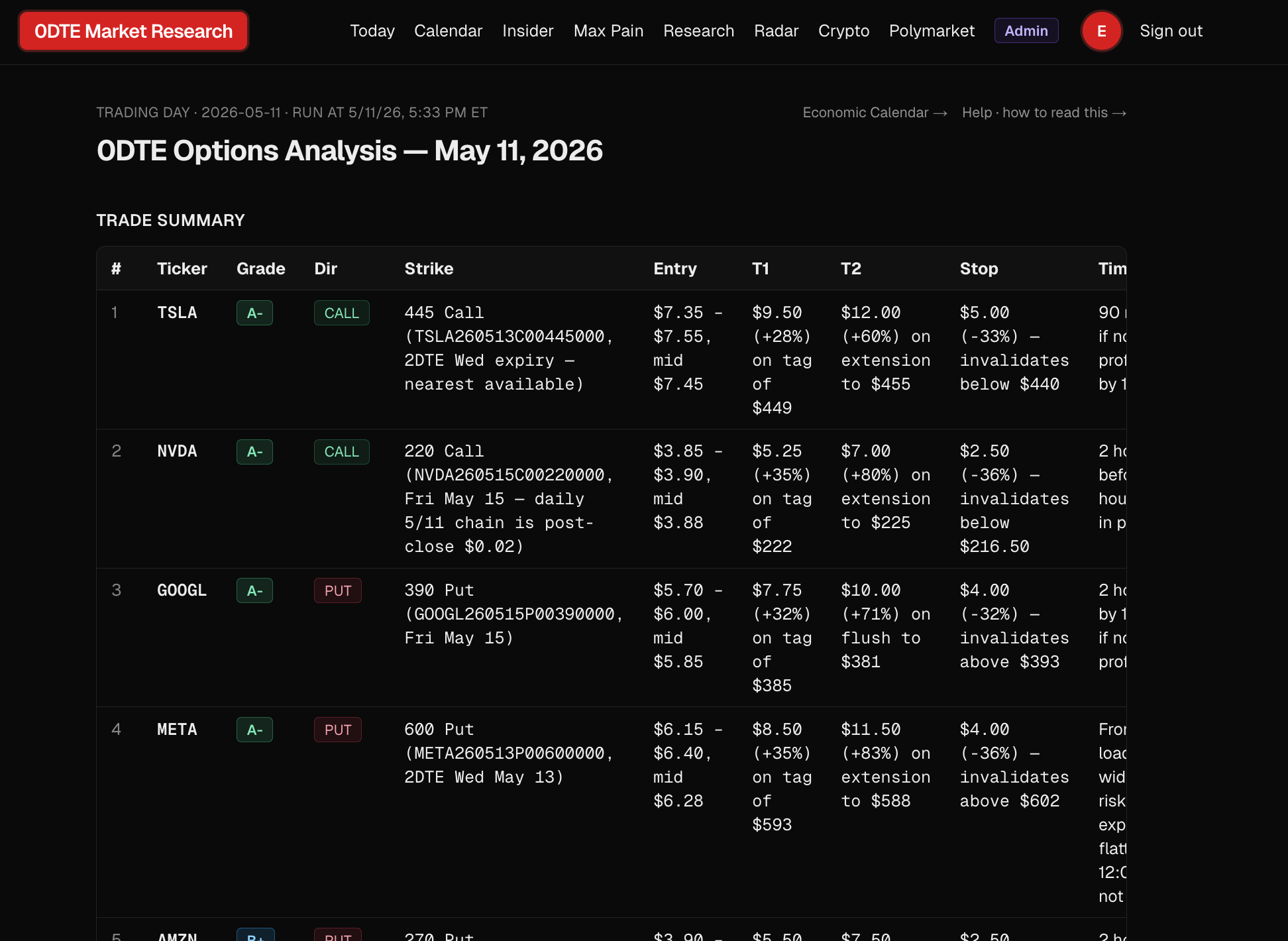Open the Max Pain page
This screenshot has height=941, width=1288.
609,31
